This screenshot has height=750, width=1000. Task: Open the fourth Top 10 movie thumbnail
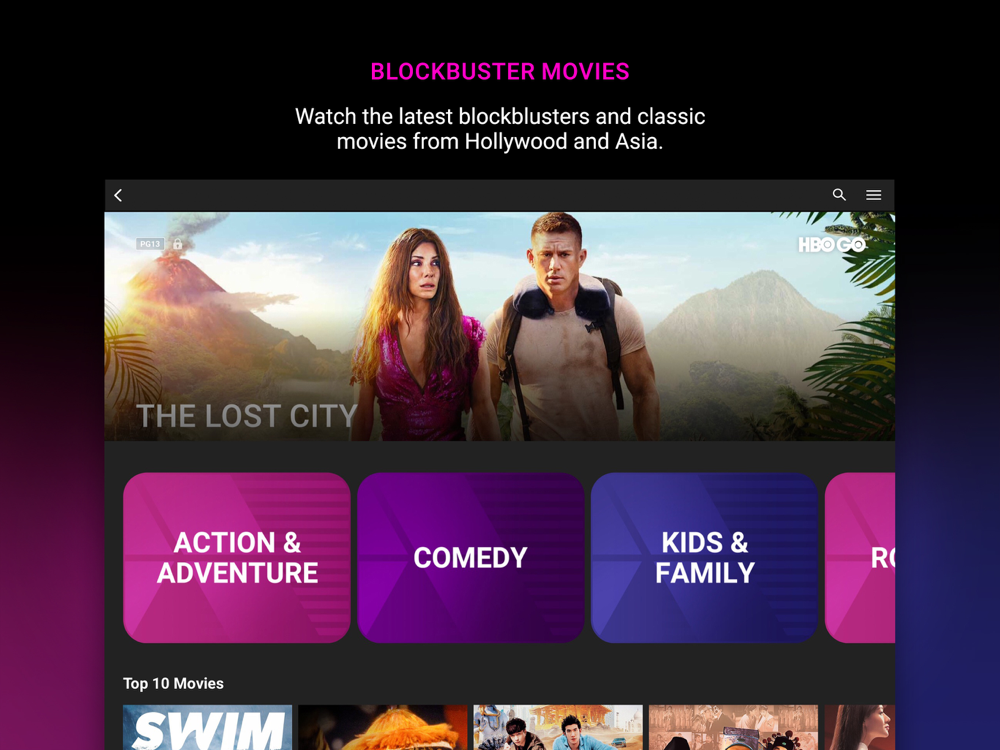(x=733, y=727)
